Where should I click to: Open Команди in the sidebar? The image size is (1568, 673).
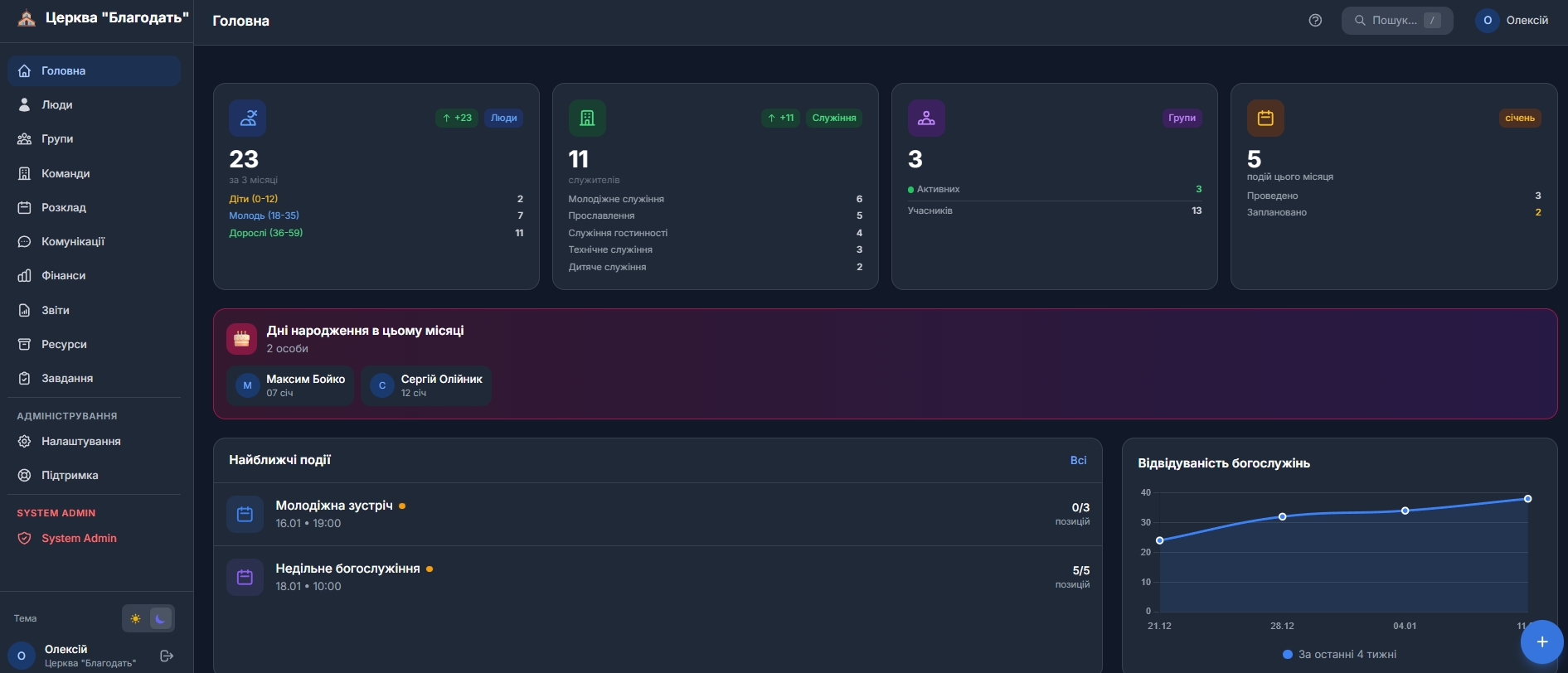94,173
